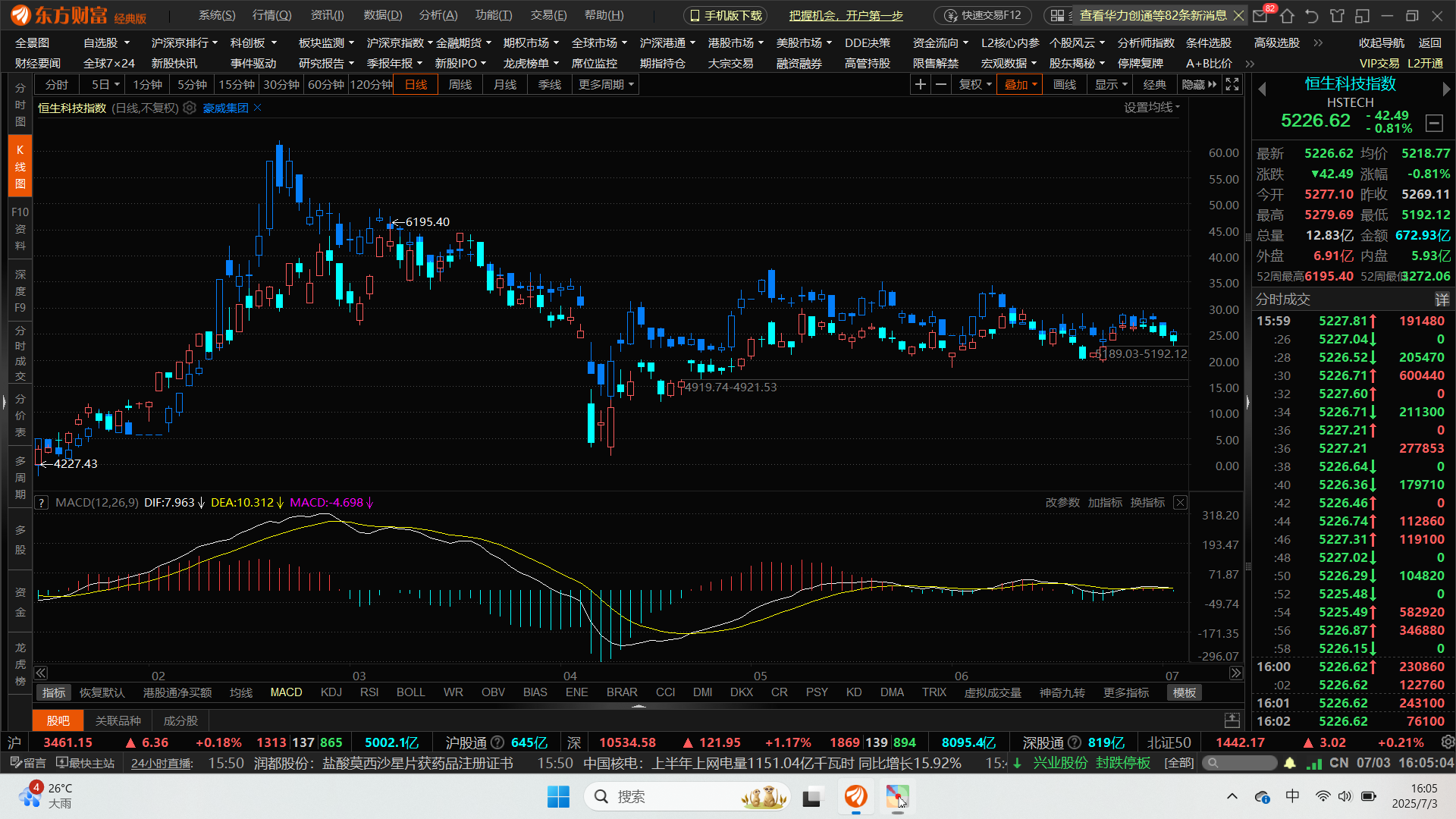Open 东方财富 app in Windows taskbar

[x=855, y=796]
